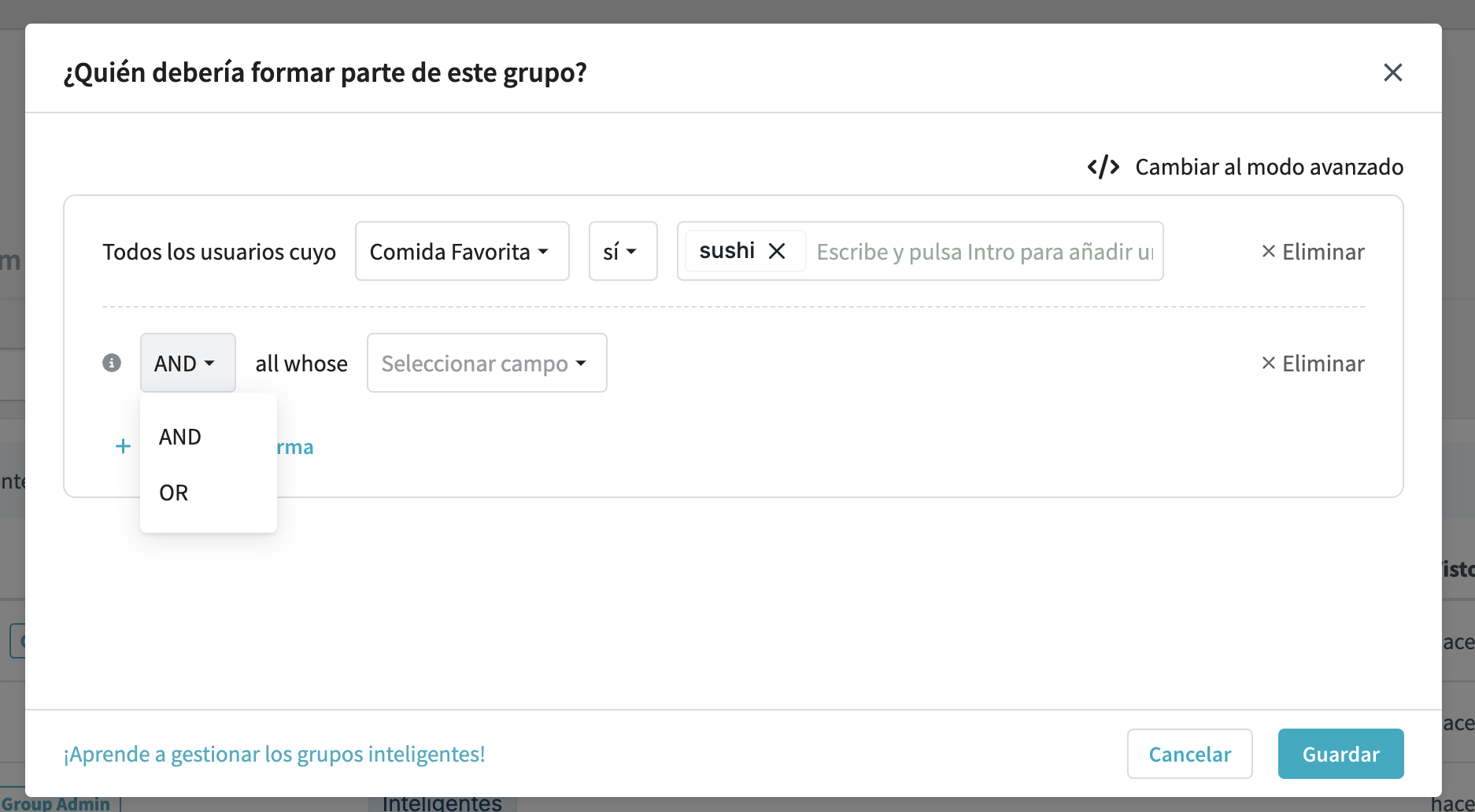The image size is (1475, 812).
Task: Open the smart groups help link
Action: (x=274, y=754)
